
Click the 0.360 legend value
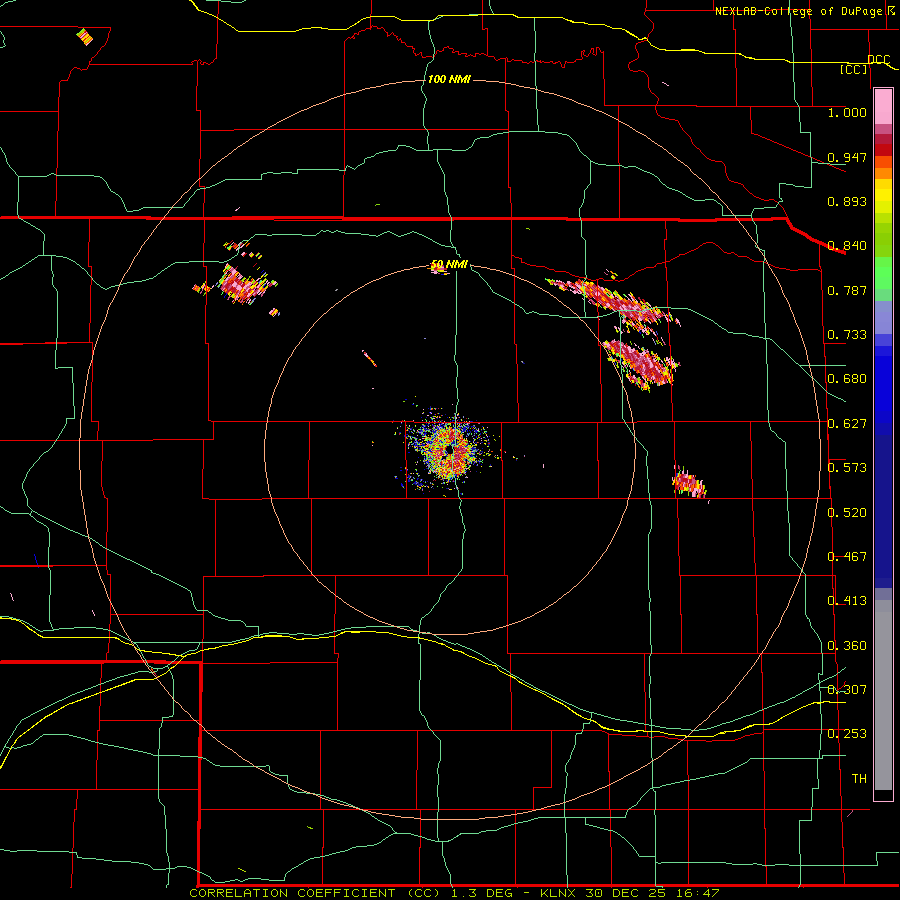(x=847, y=646)
